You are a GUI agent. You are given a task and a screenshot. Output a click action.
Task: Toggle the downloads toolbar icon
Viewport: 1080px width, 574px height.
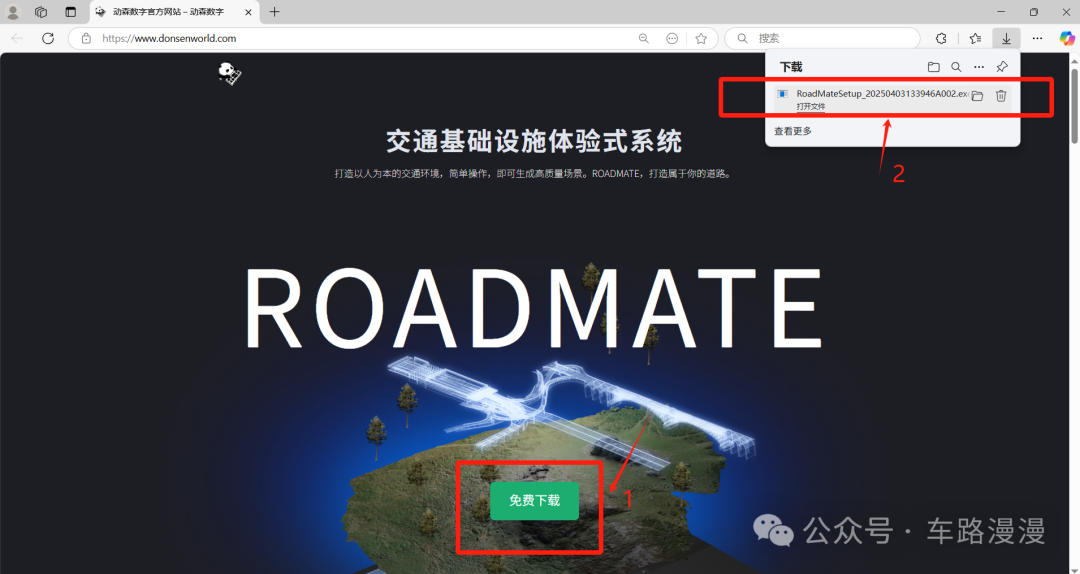1006,39
